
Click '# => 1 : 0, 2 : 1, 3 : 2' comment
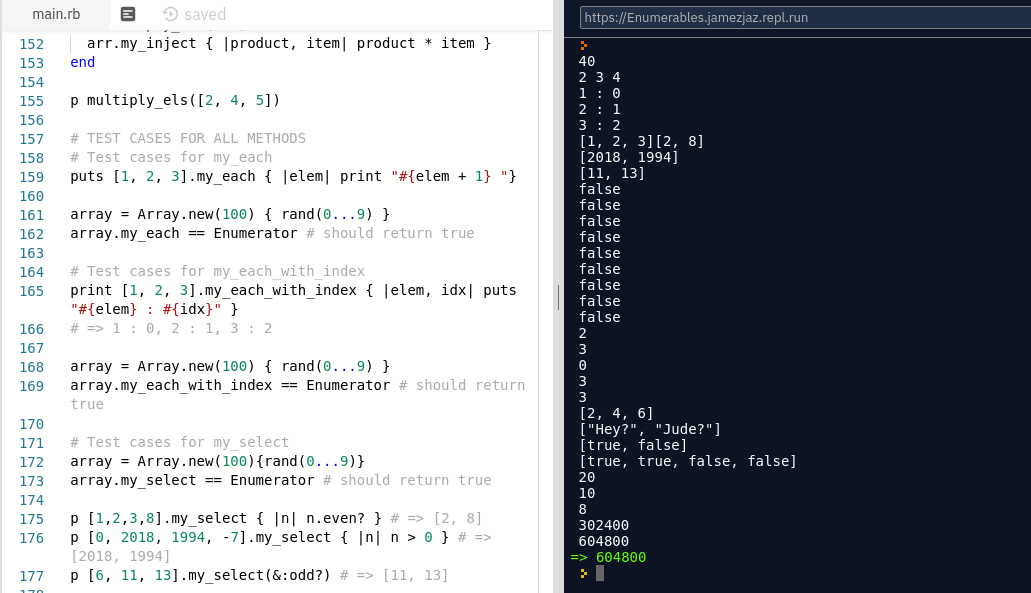[x=171, y=329]
